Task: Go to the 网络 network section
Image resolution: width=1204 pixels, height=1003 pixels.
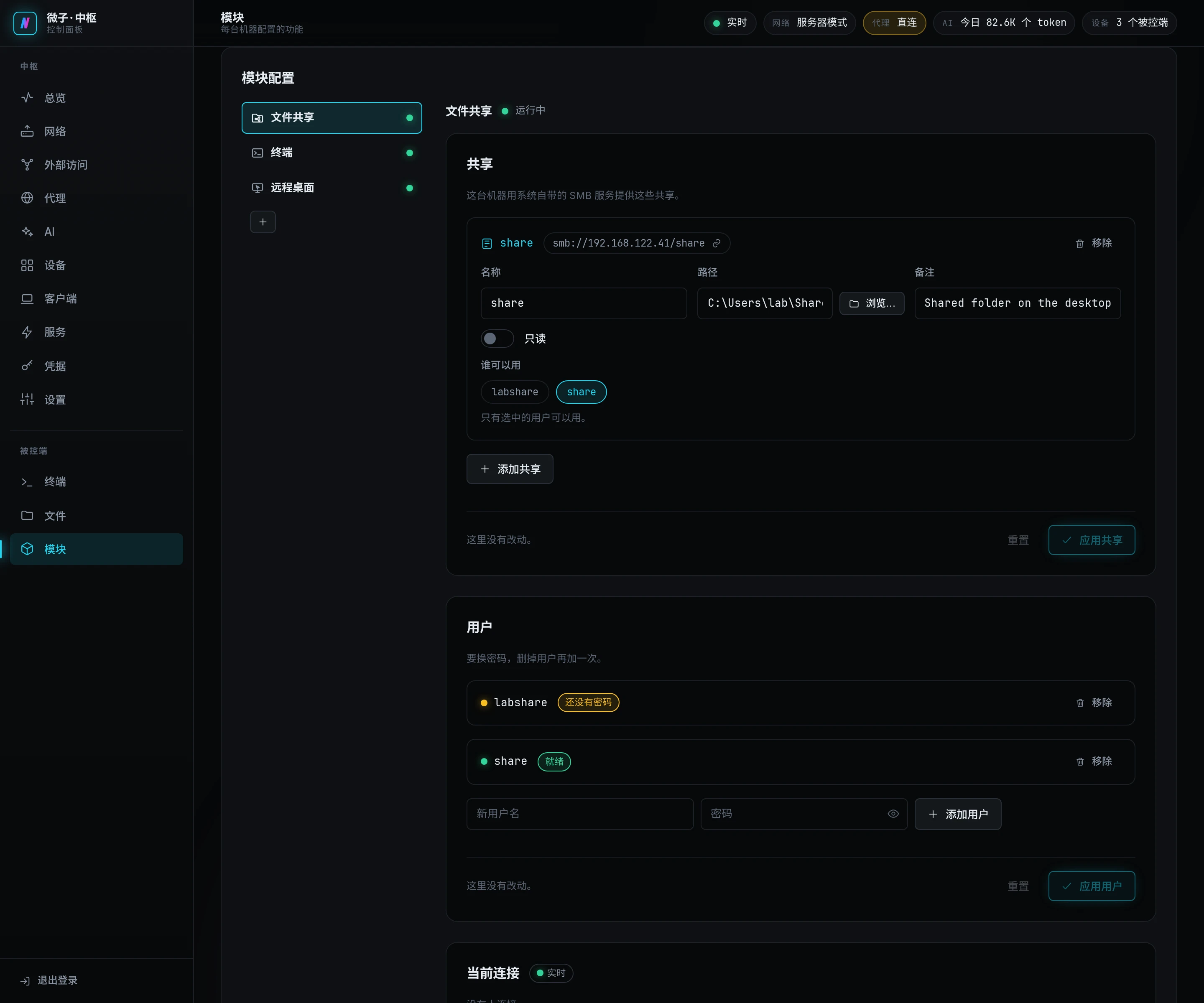Action: click(x=96, y=131)
